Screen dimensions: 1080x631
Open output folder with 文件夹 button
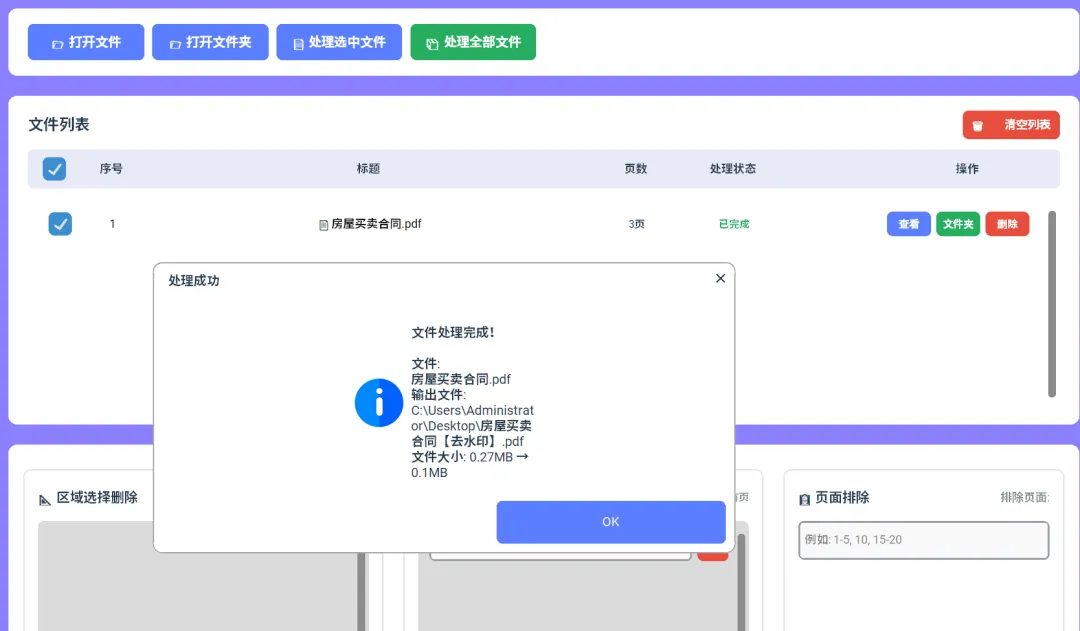coord(958,224)
